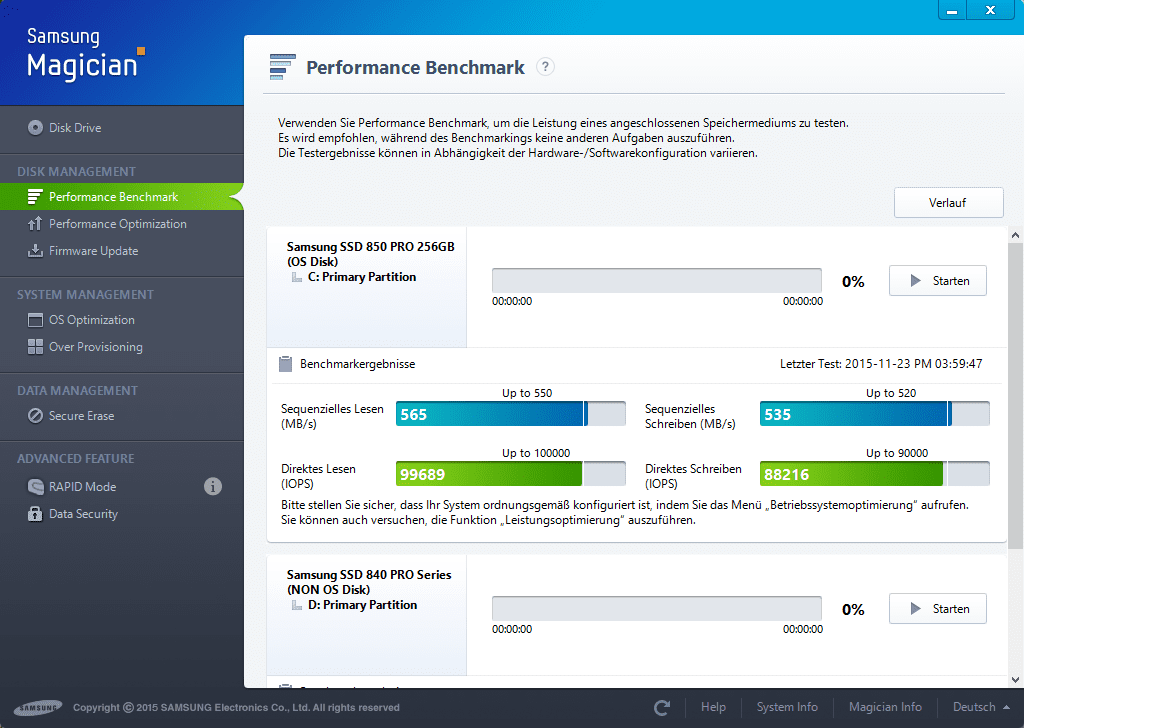Click the Verlauf history button

[x=948, y=203]
